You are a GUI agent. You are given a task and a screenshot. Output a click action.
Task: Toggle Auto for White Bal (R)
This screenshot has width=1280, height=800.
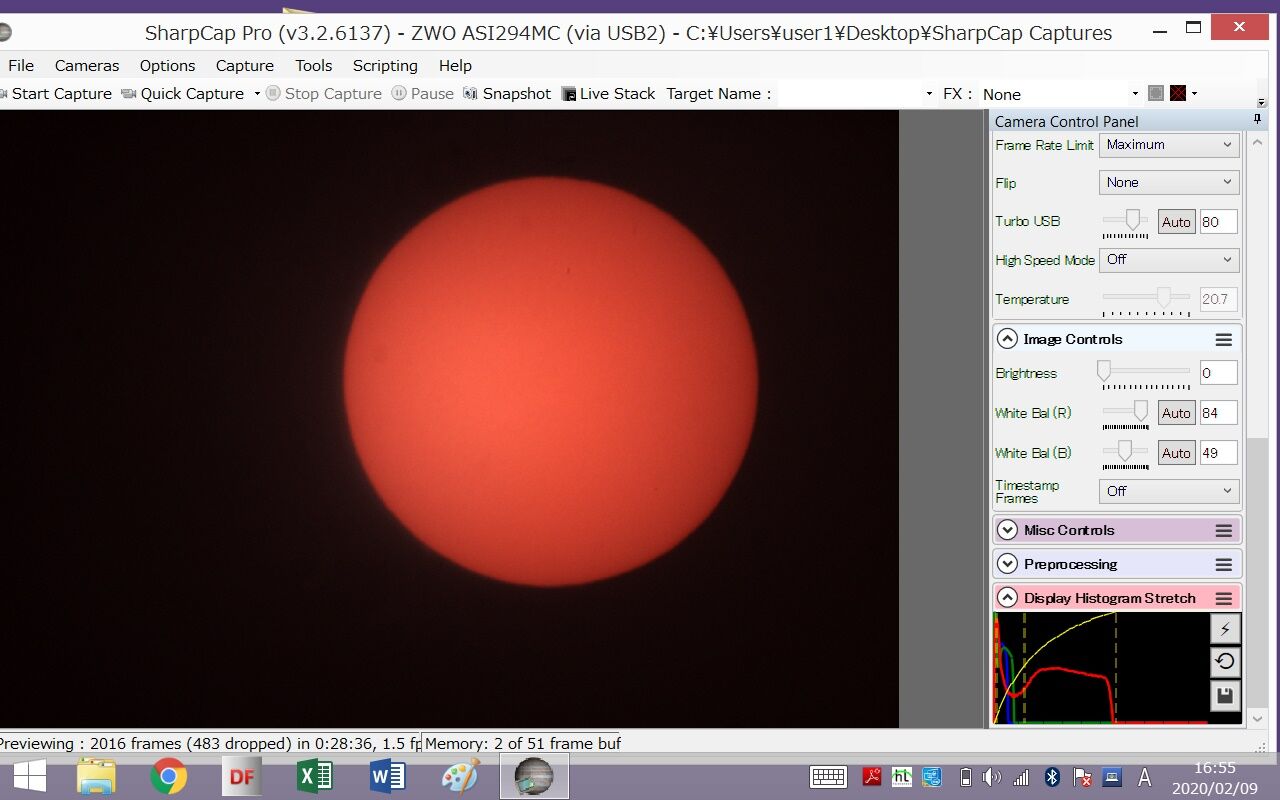coord(1176,413)
